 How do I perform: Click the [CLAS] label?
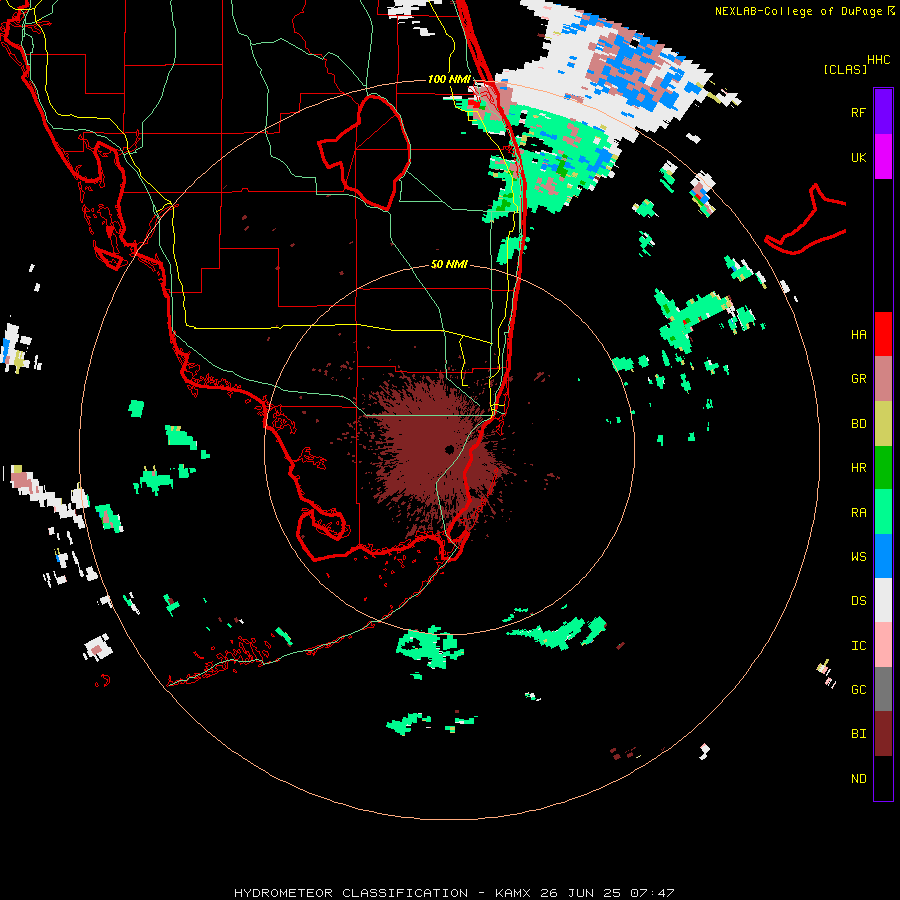(x=845, y=69)
